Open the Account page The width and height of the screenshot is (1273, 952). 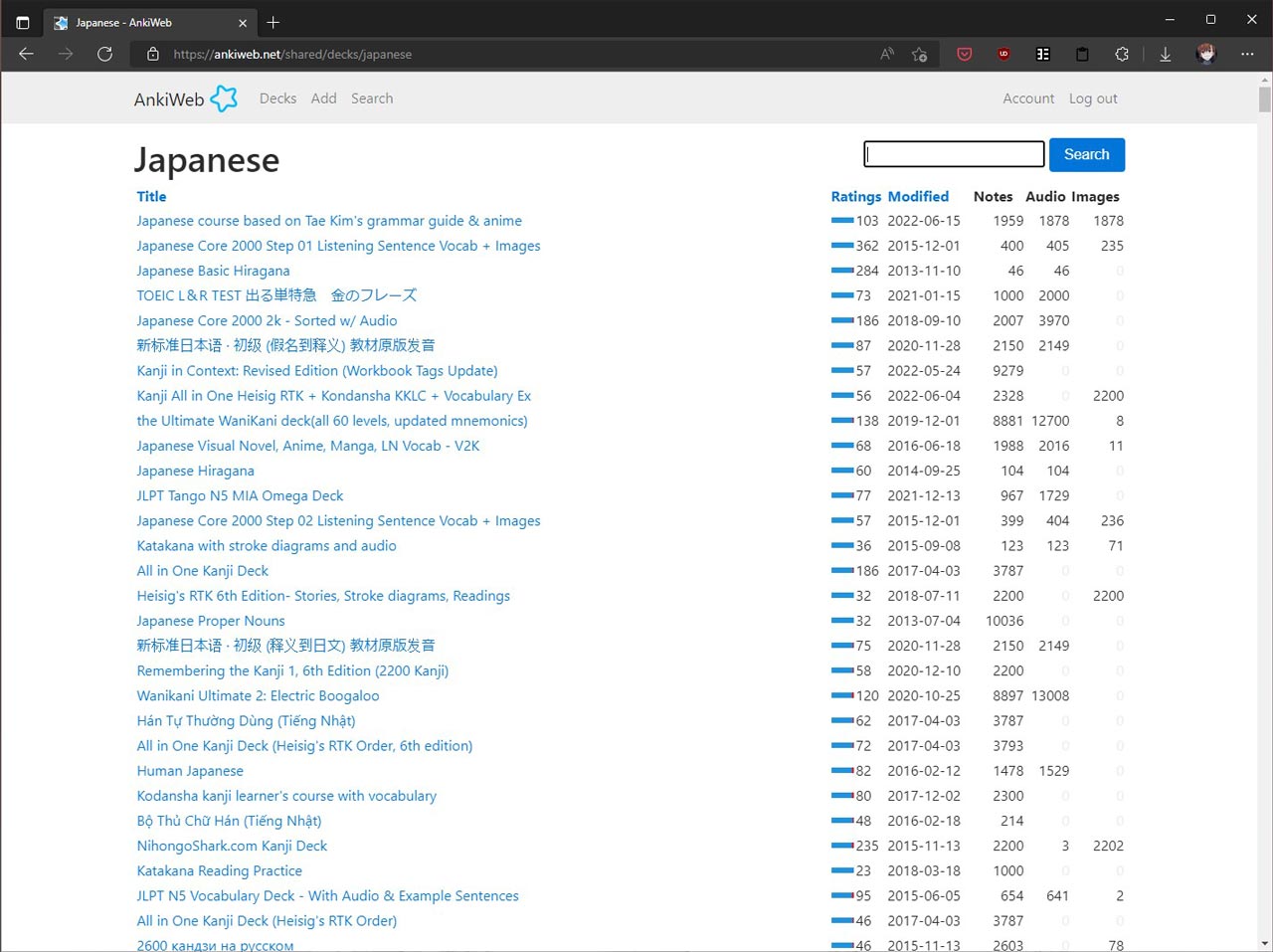click(x=1028, y=98)
